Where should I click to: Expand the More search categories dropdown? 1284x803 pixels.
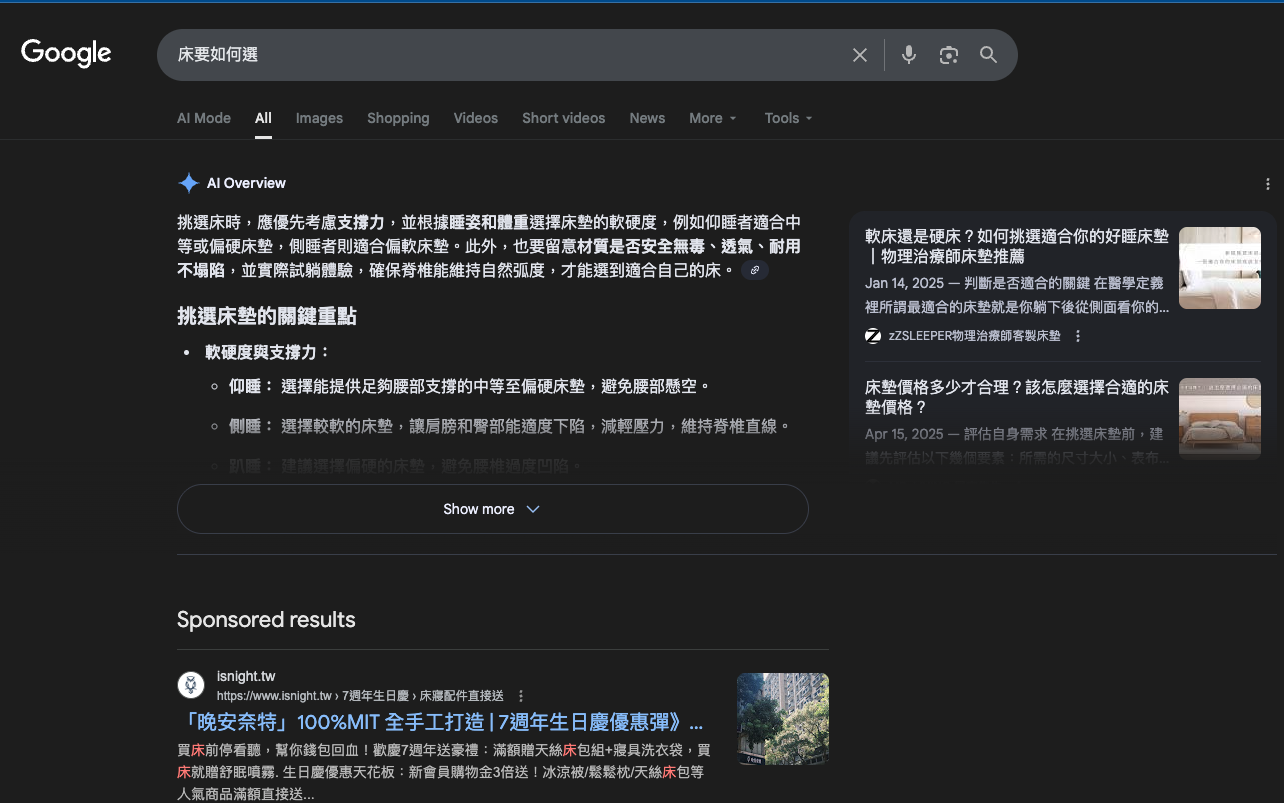click(x=712, y=118)
